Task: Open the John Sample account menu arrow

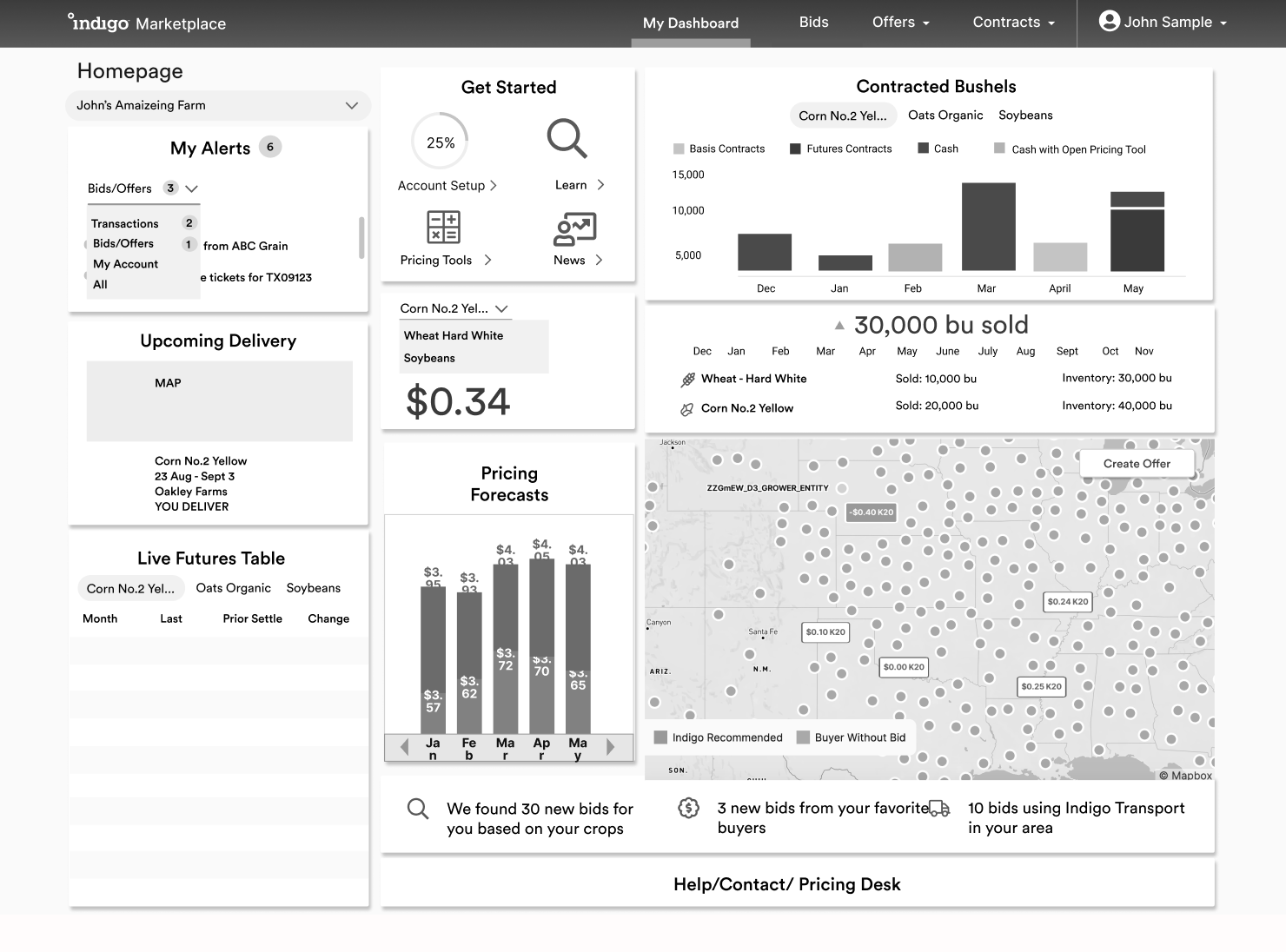Action: 1223,23
